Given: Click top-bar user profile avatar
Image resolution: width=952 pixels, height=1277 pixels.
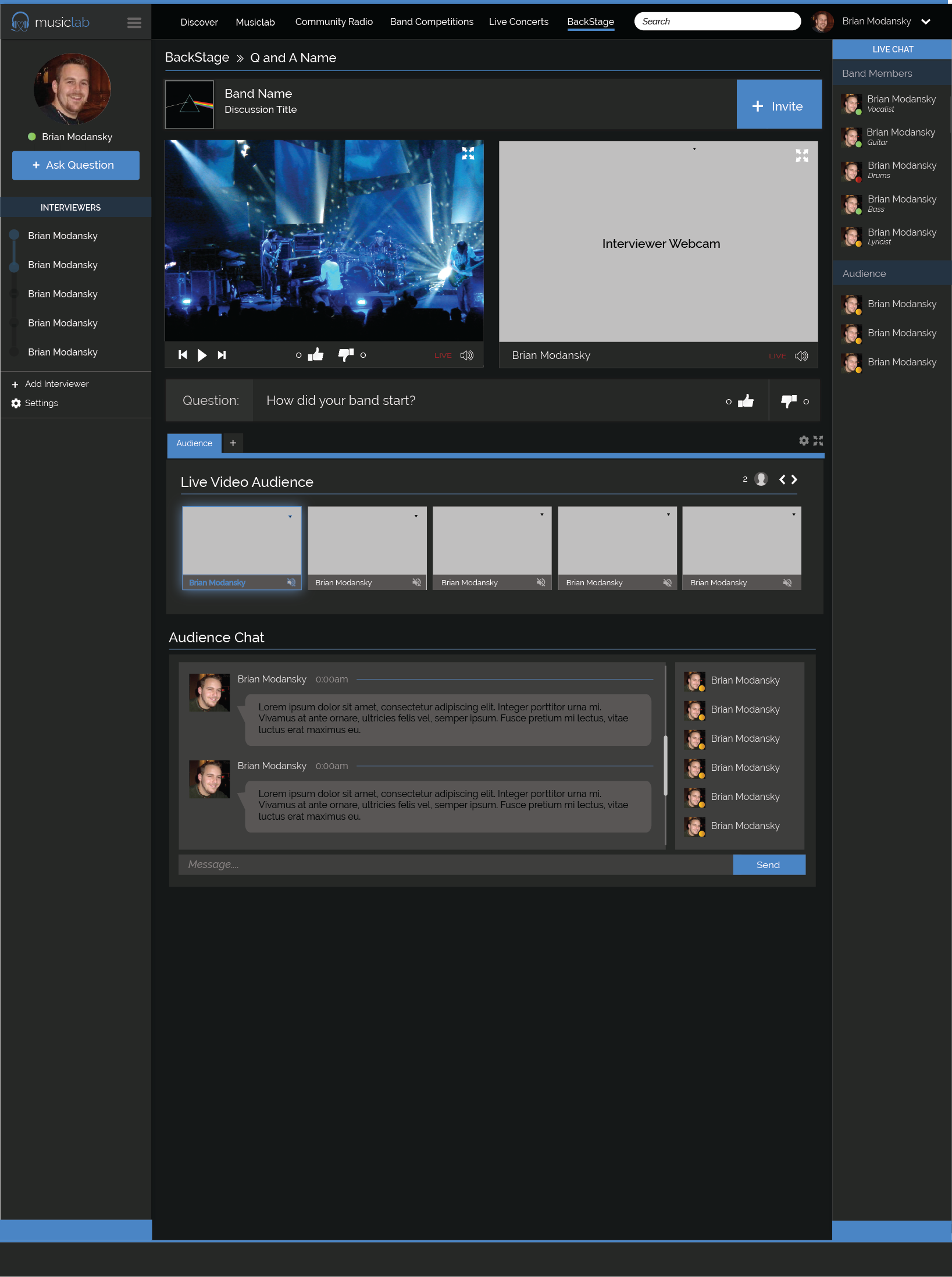Looking at the screenshot, I should (x=822, y=22).
